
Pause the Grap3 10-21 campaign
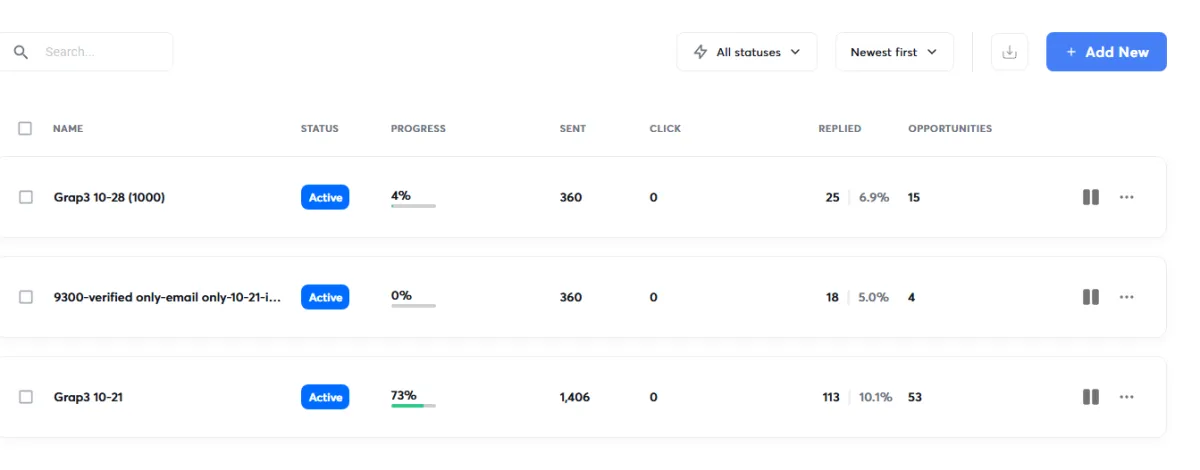tap(1091, 397)
